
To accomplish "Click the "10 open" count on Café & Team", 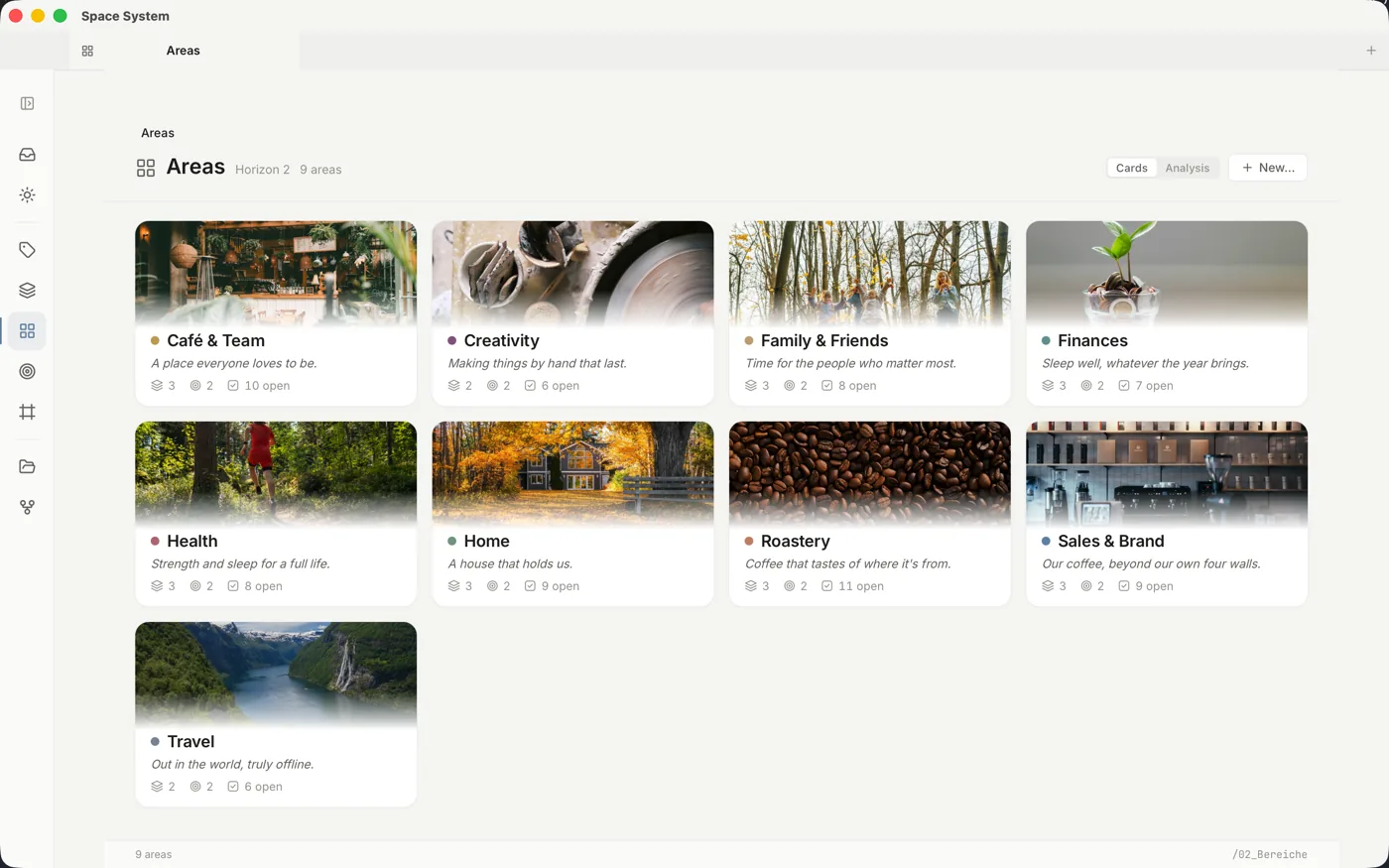I will (x=267, y=386).
